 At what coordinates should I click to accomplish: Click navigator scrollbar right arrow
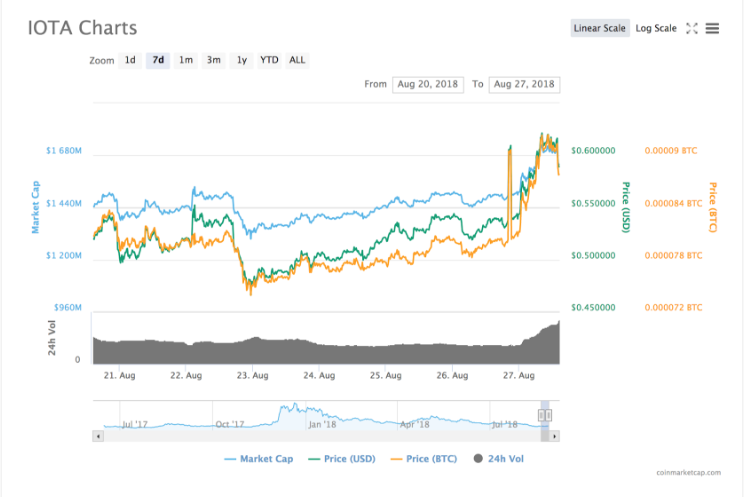pyautogui.click(x=554, y=436)
